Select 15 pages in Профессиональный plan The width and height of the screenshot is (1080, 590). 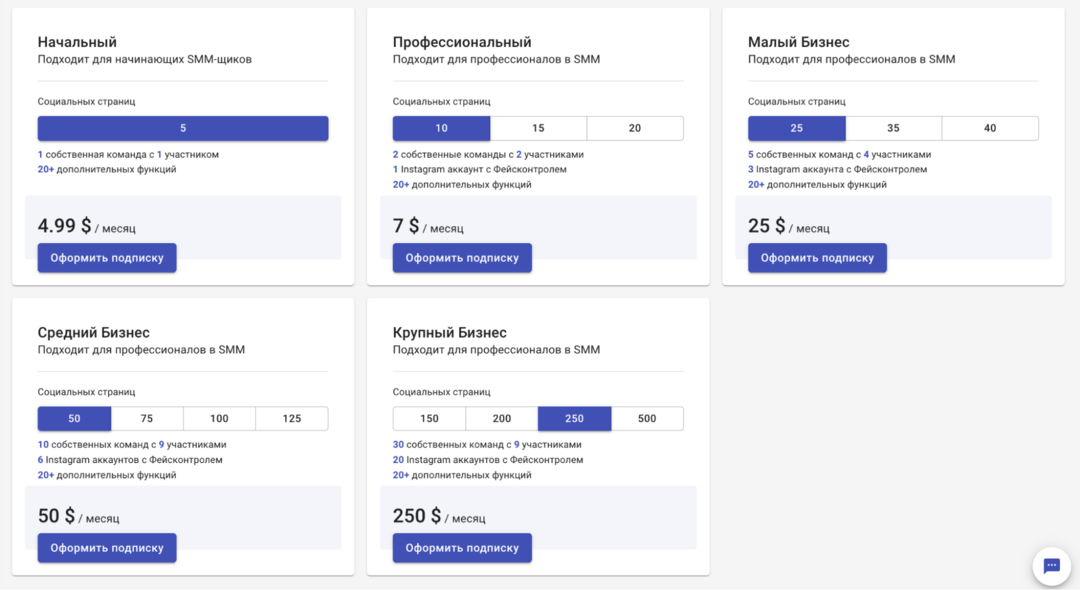[538, 128]
